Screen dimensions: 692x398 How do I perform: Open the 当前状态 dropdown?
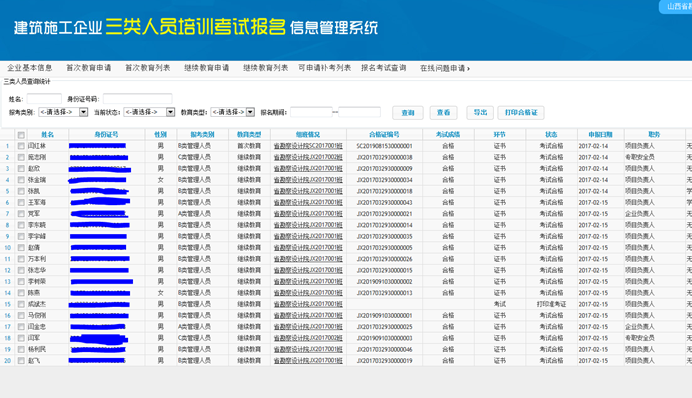coord(149,112)
